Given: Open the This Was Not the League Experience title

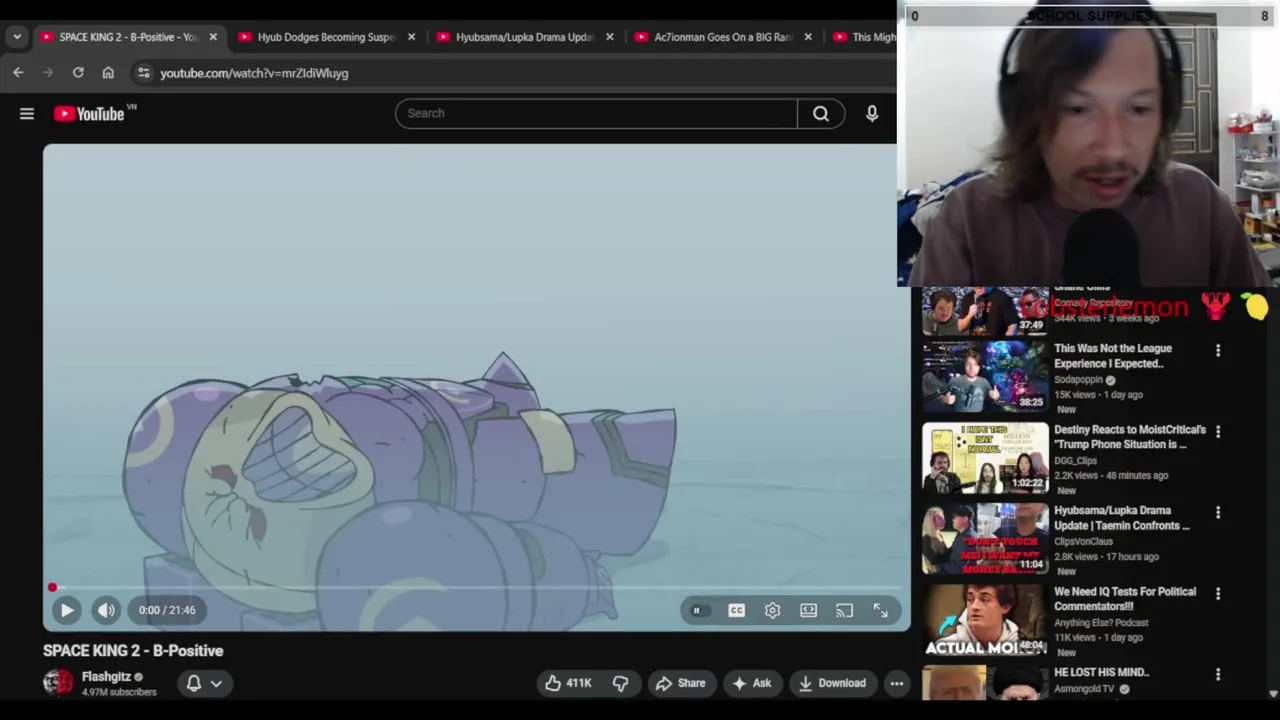Looking at the screenshot, I should click(1113, 356).
